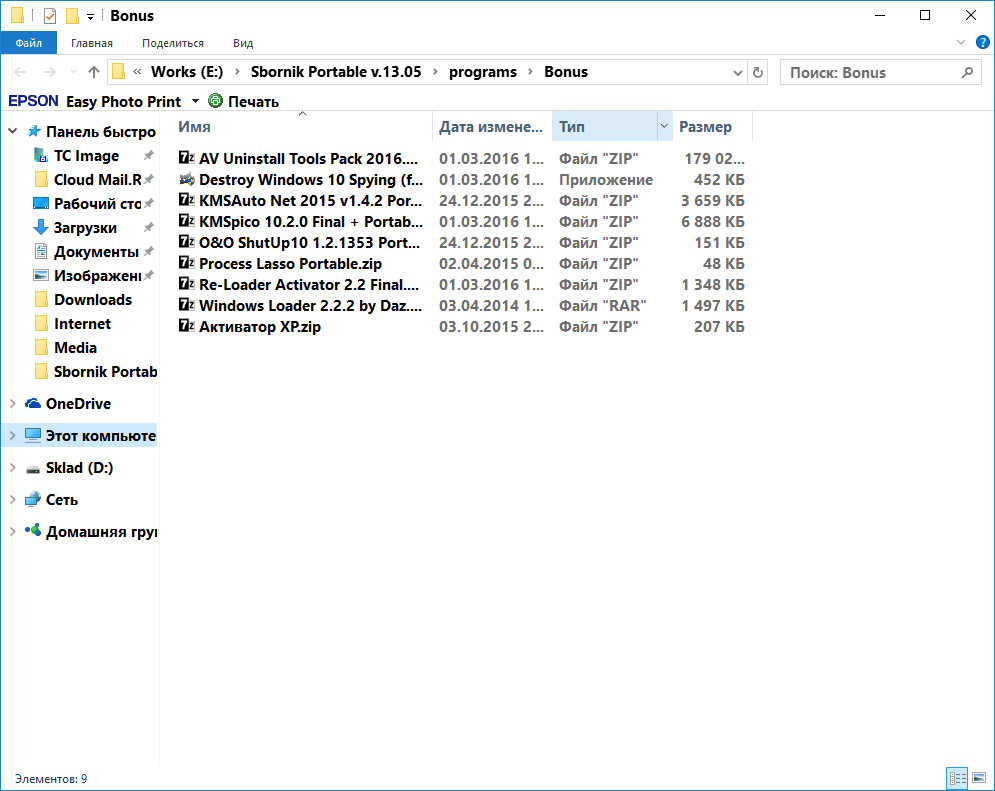Click the Properties icon in the title bar
Image resolution: width=995 pixels, height=791 pixels.
50,16
